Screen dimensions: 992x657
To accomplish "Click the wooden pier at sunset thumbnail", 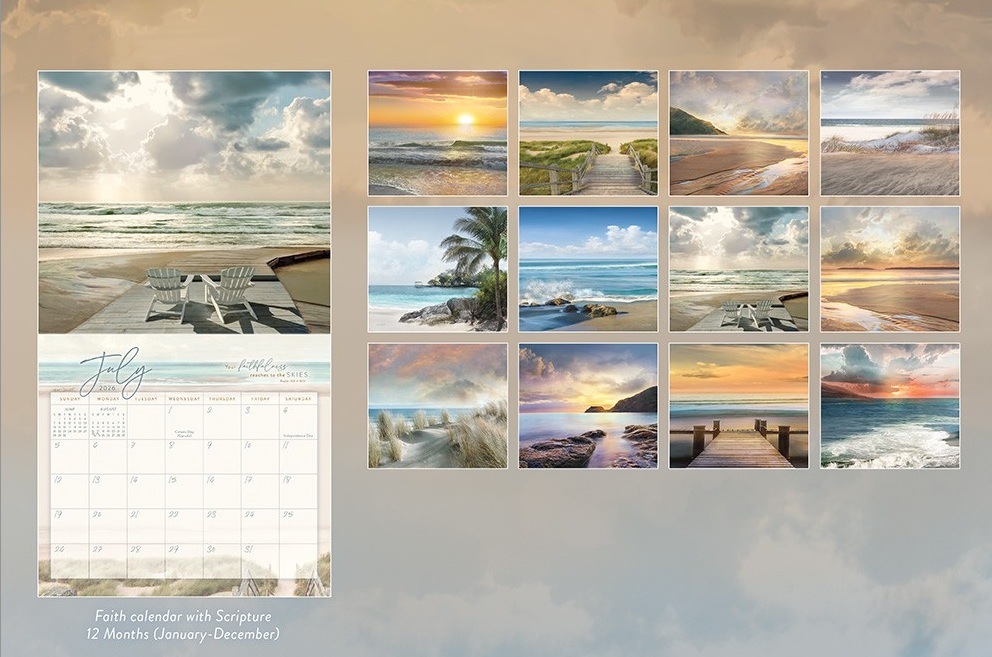I will (738, 406).
